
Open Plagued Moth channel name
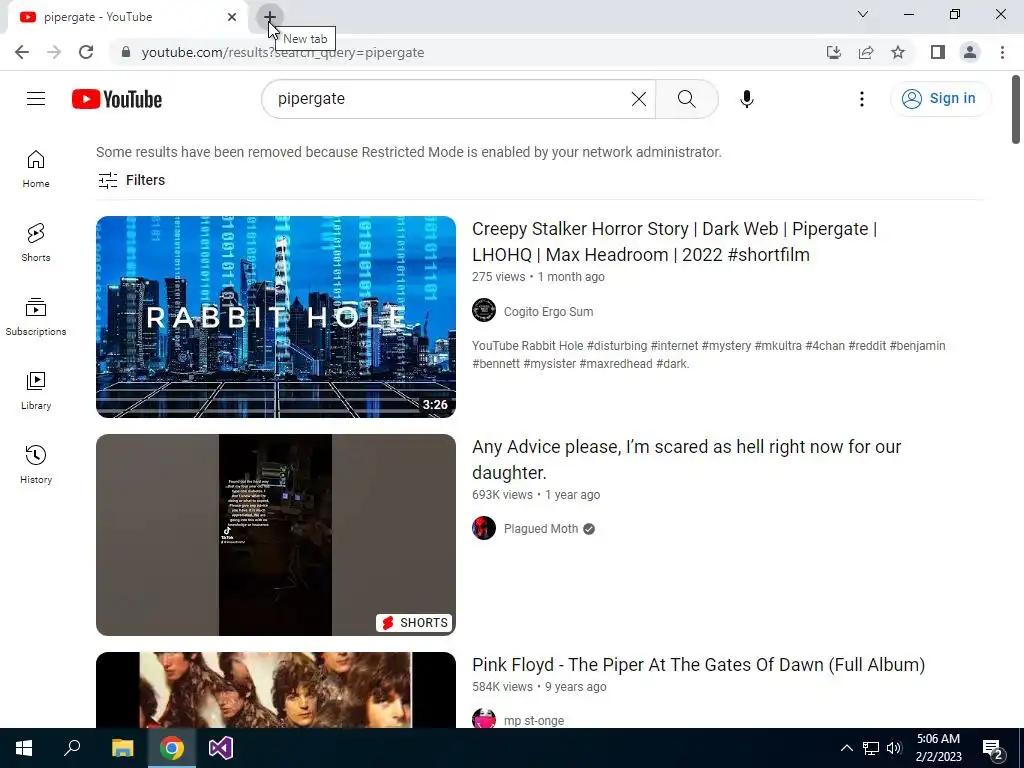click(x=541, y=529)
